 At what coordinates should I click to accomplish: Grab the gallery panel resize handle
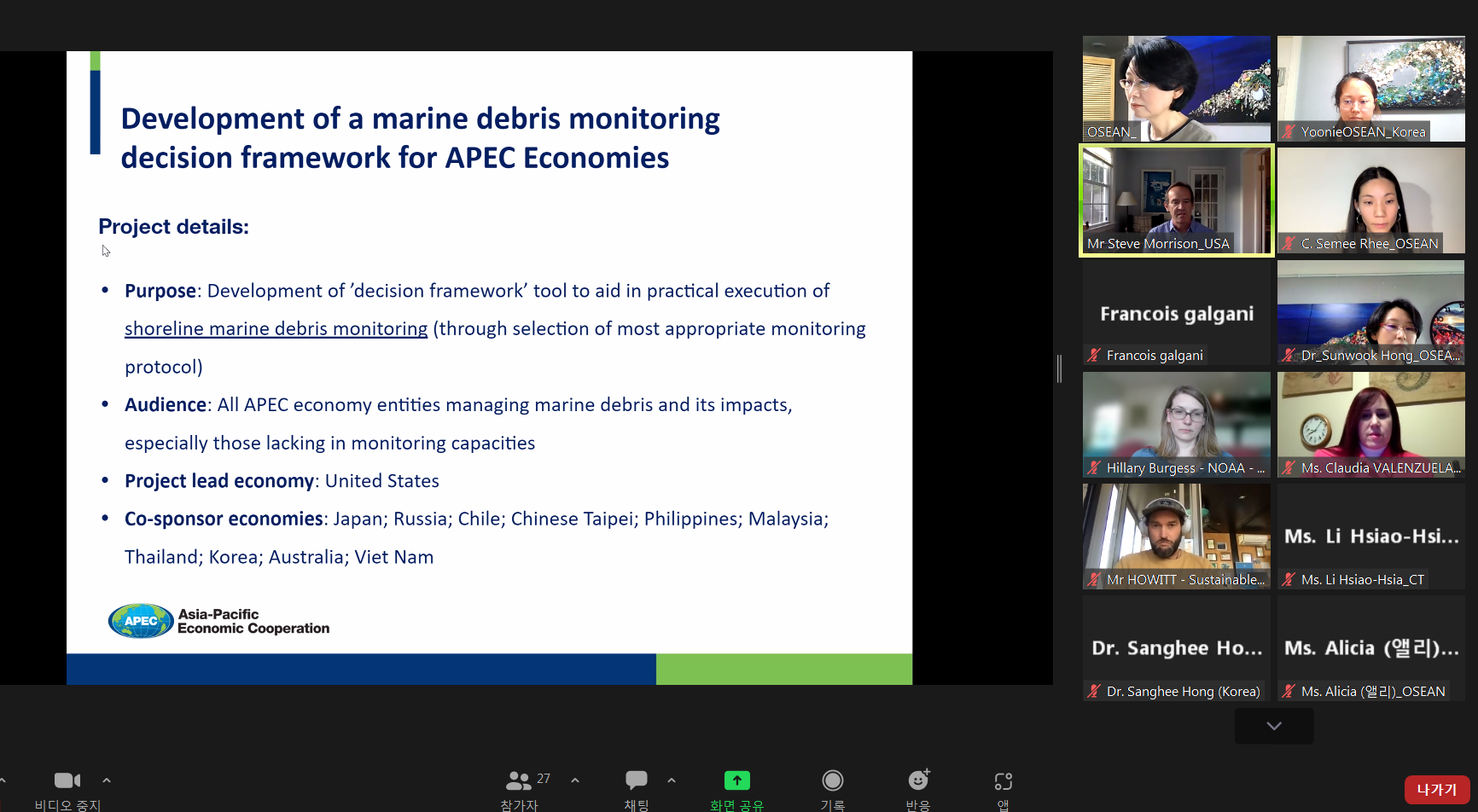(1059, 368)
